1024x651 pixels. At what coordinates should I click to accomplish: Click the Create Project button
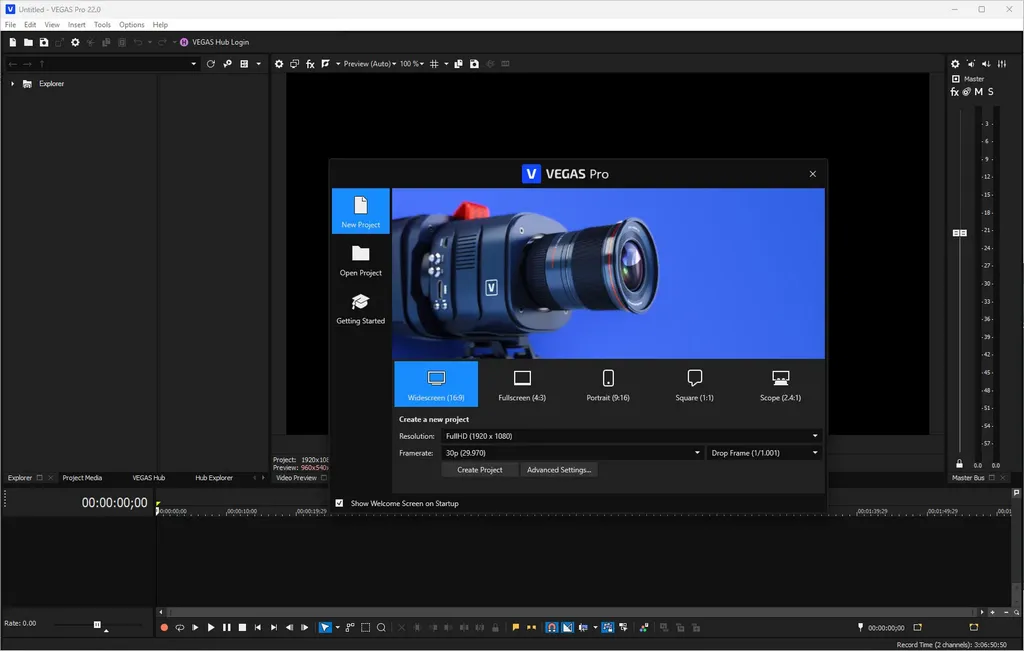pos(480,470)
